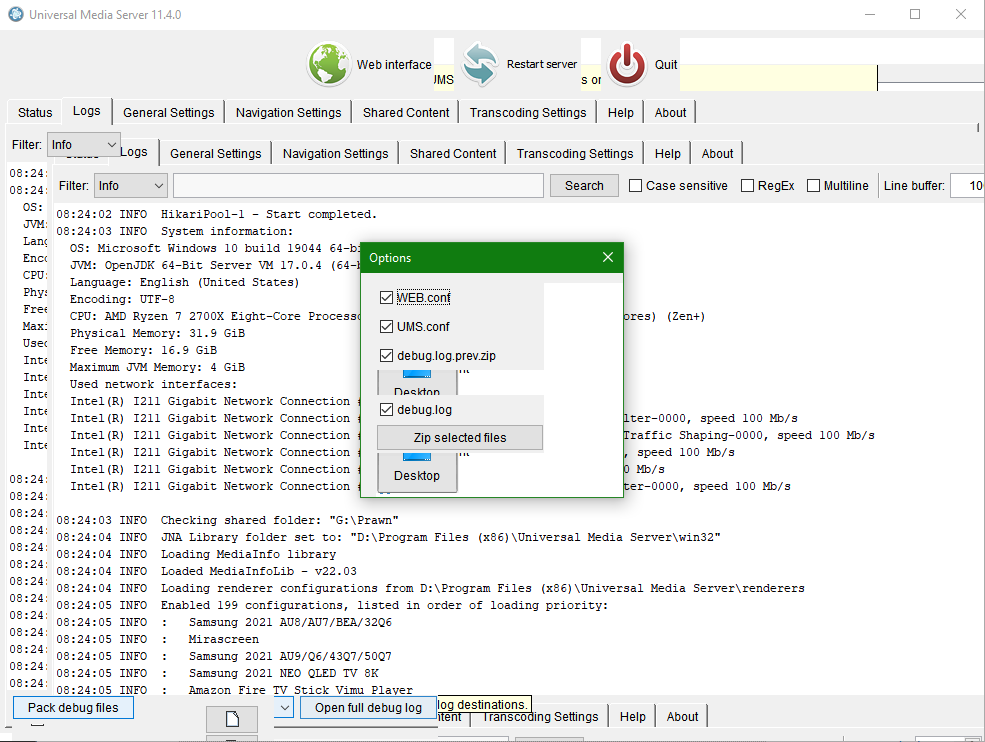Enable the RegEx checkbox

747,185
